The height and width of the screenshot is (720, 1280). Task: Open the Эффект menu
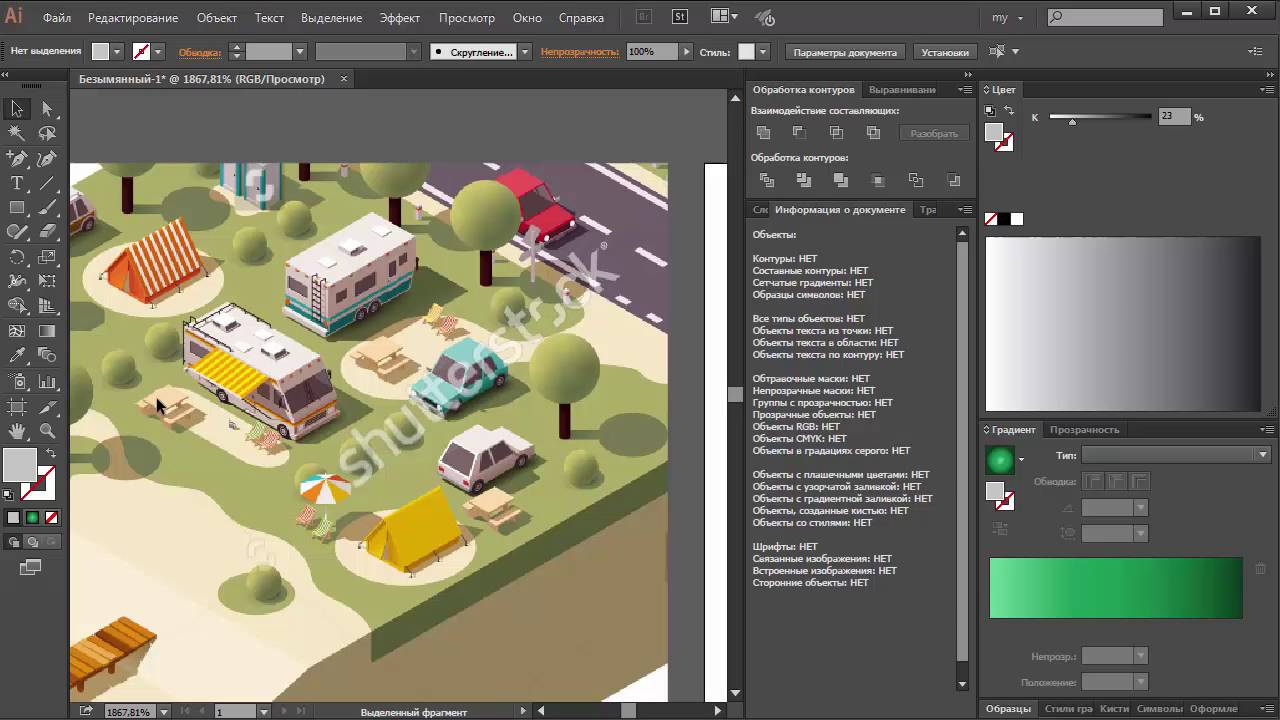pyautogui.click(x=399, y=18)
